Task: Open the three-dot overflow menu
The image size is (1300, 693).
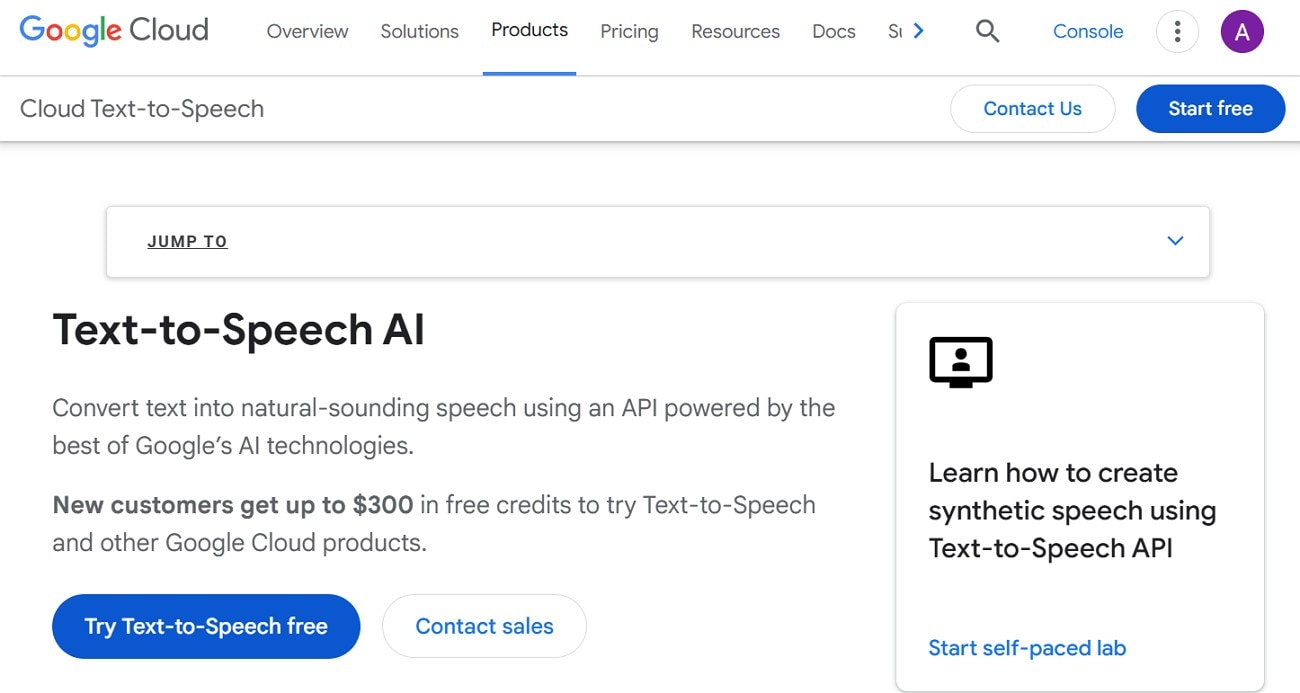Action: (1177, 31)
